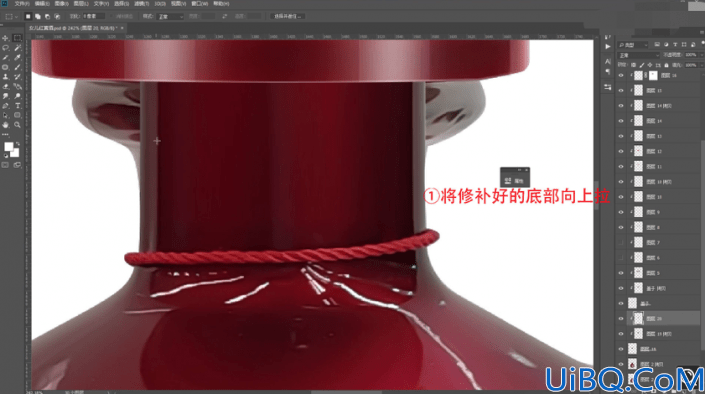Show the hidden layer 7 visibility box
The image size is (705, 394).
point(621,242)
